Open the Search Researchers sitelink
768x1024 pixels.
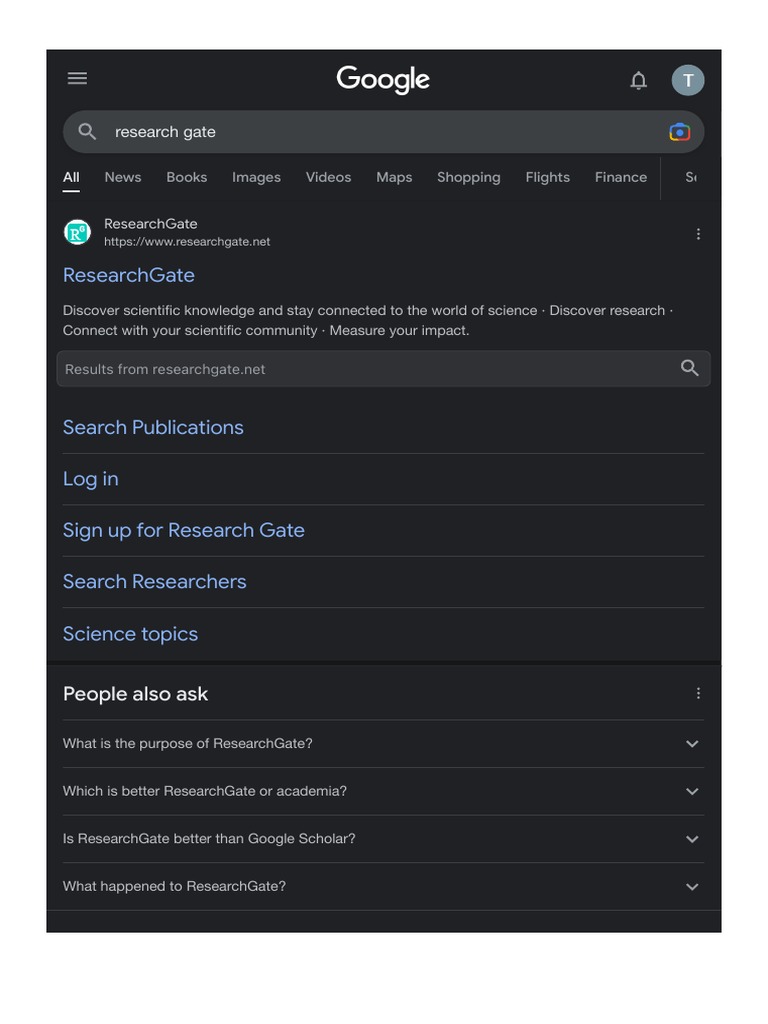(155, 581)
